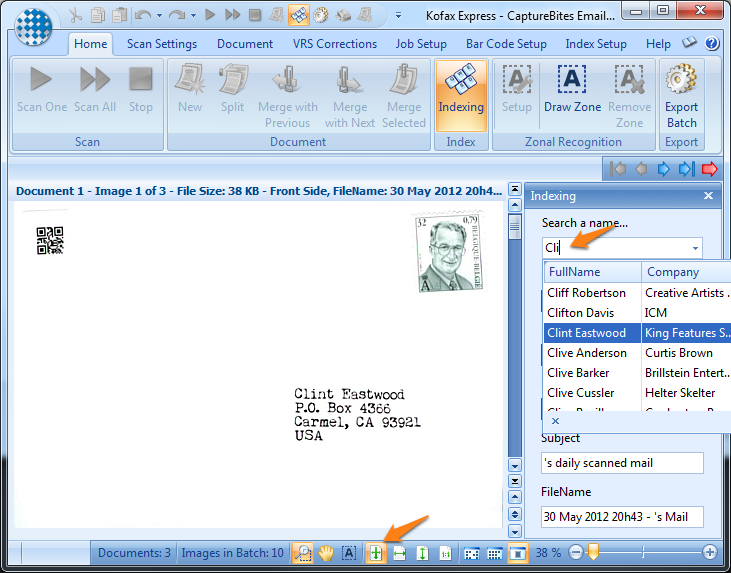Open the Kofax application orb menu
This screenshot has height=573, width=731.
pyautogui.click(x=33, y=27)
